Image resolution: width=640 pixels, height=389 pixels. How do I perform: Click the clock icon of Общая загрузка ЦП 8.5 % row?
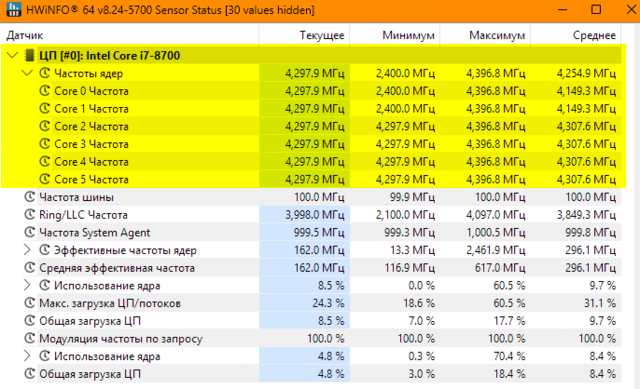click(x=29, y=320)
